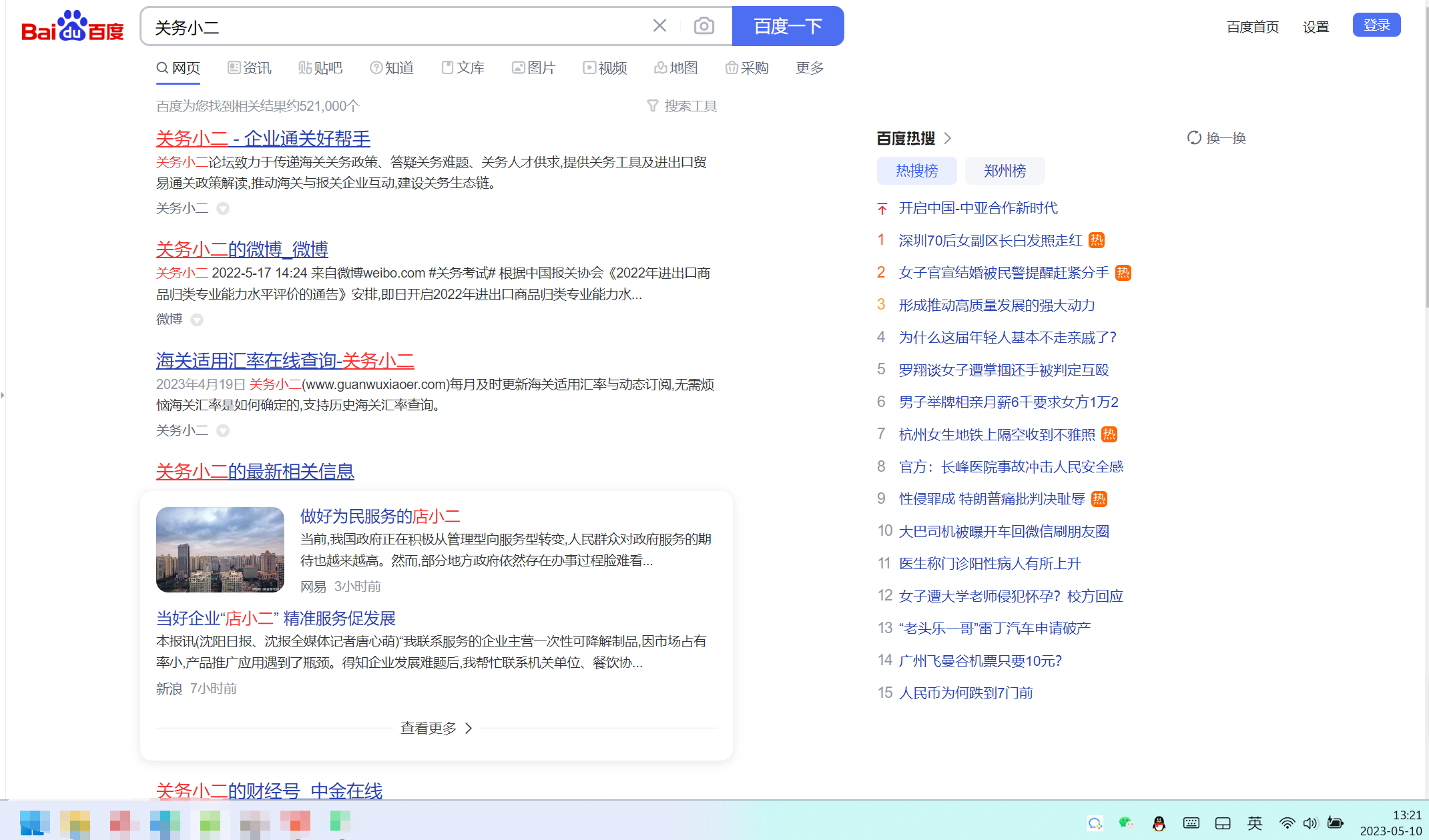Open result 关务小二的微博_微博
Viewport: 1429px width, 840px height.
click(x=242, y=249)
